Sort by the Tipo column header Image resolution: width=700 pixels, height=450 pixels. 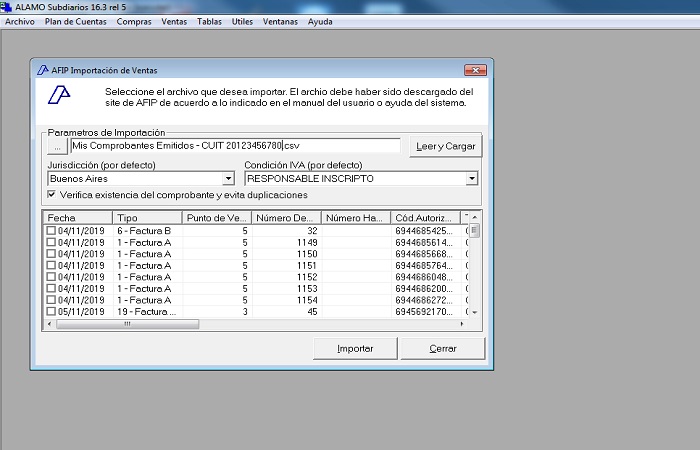pos(147,218)
